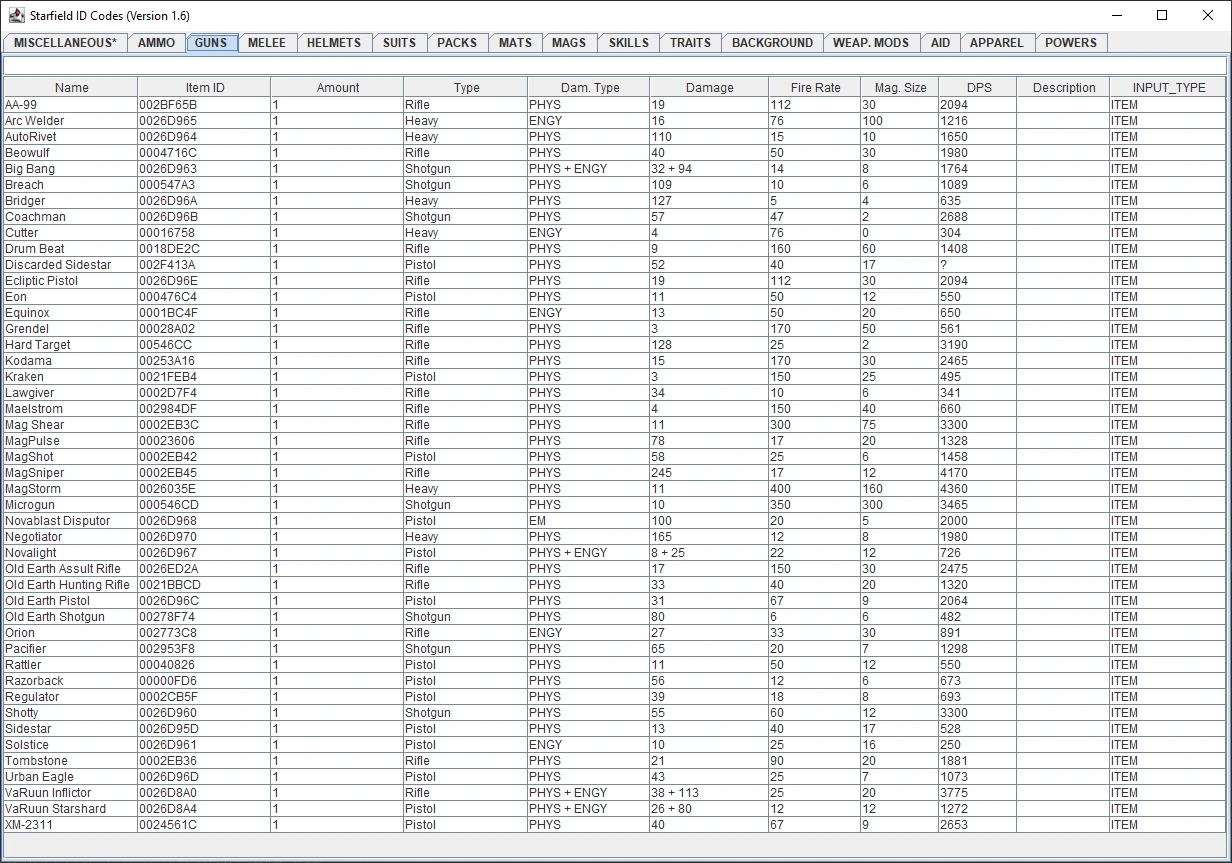Click the Java app icon in title bar
This screenshot has height=863, width=1232.
point(16,15)
